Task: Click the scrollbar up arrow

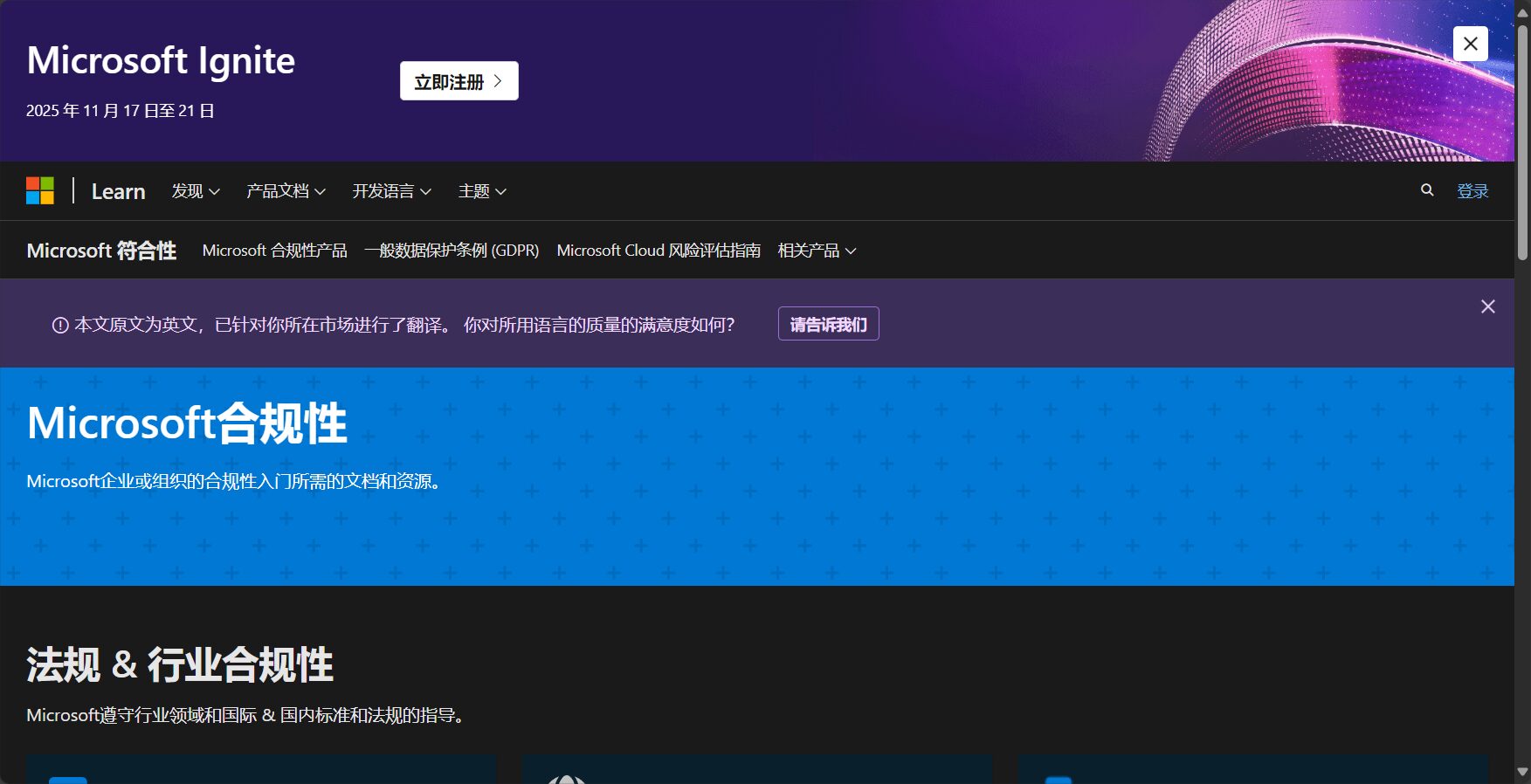Action: (1523, 12)
